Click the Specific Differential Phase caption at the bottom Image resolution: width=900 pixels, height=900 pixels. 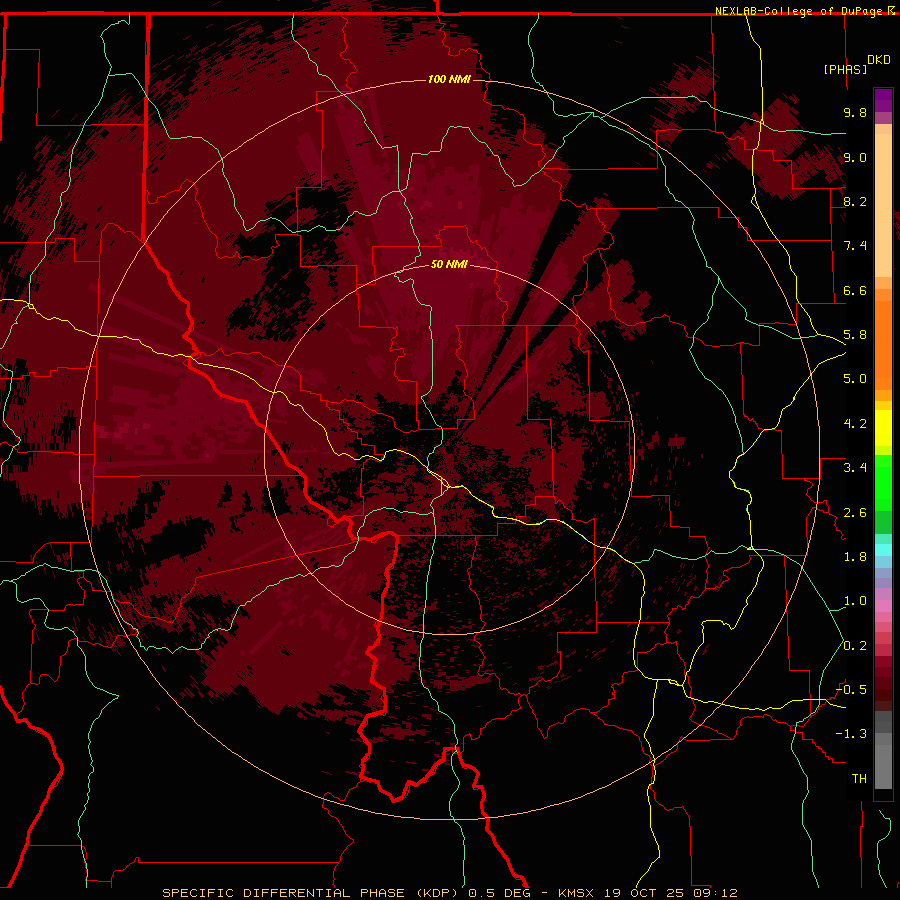click(449, 893)
